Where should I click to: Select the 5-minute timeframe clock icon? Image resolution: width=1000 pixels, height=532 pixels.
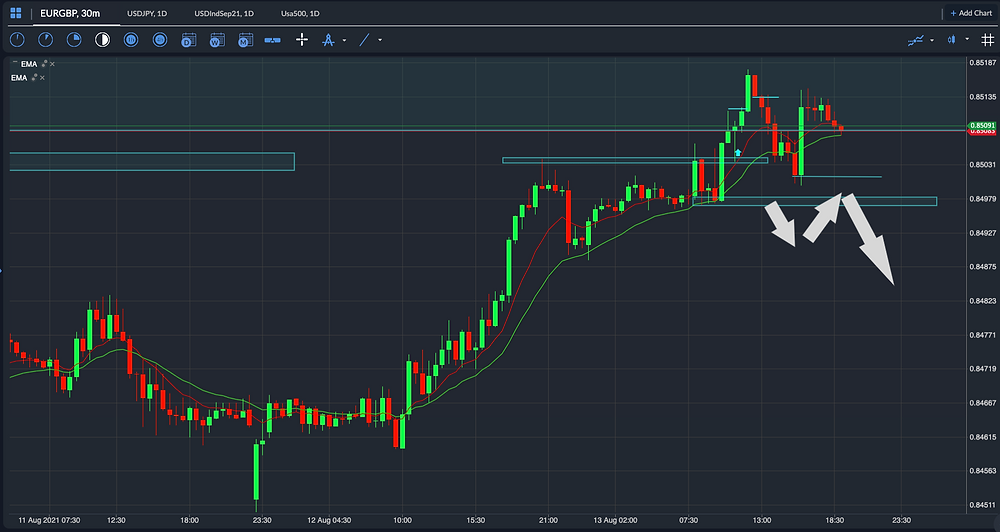[45, 40]
